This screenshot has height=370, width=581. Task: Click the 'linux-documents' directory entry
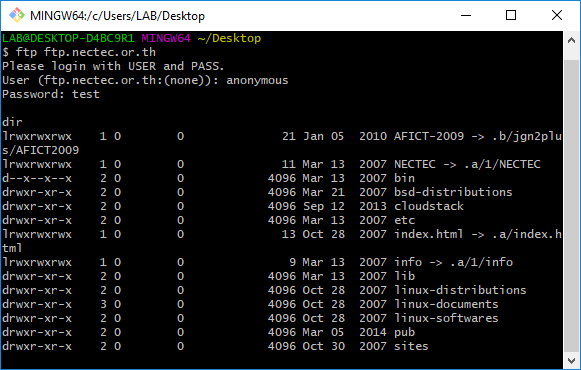[446, 304]
